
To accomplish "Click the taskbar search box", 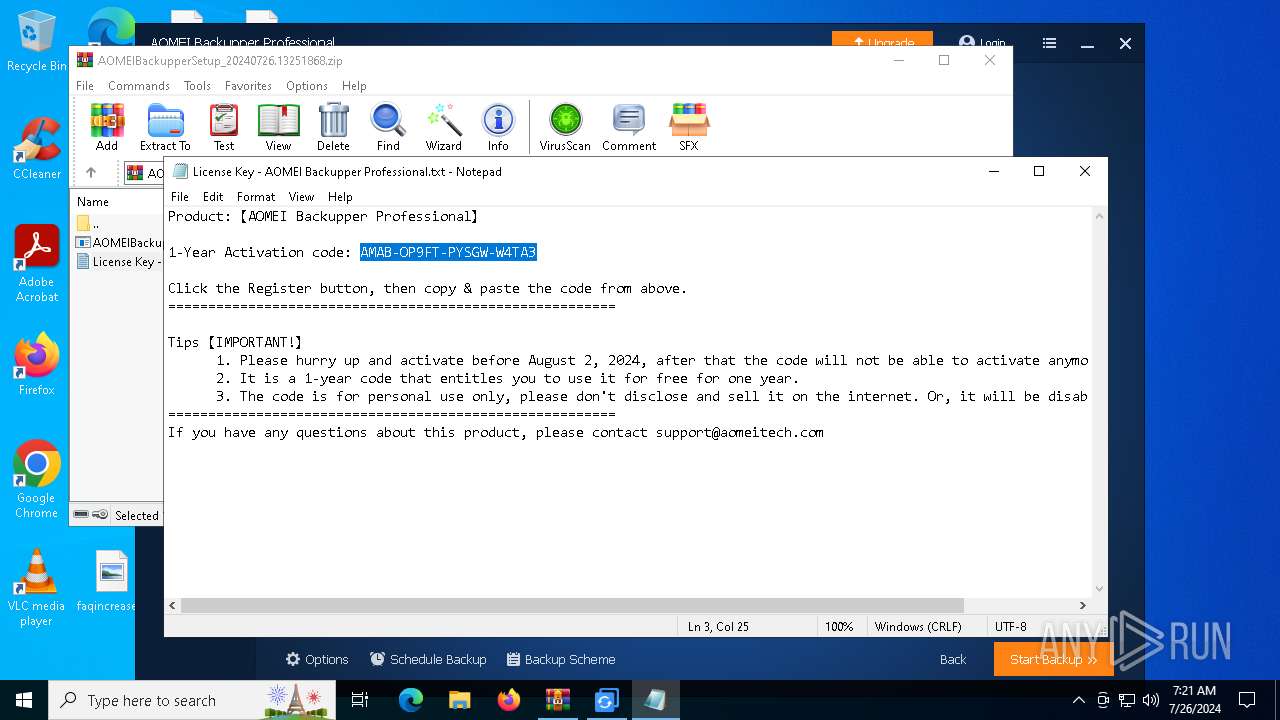I will (192, 700).
